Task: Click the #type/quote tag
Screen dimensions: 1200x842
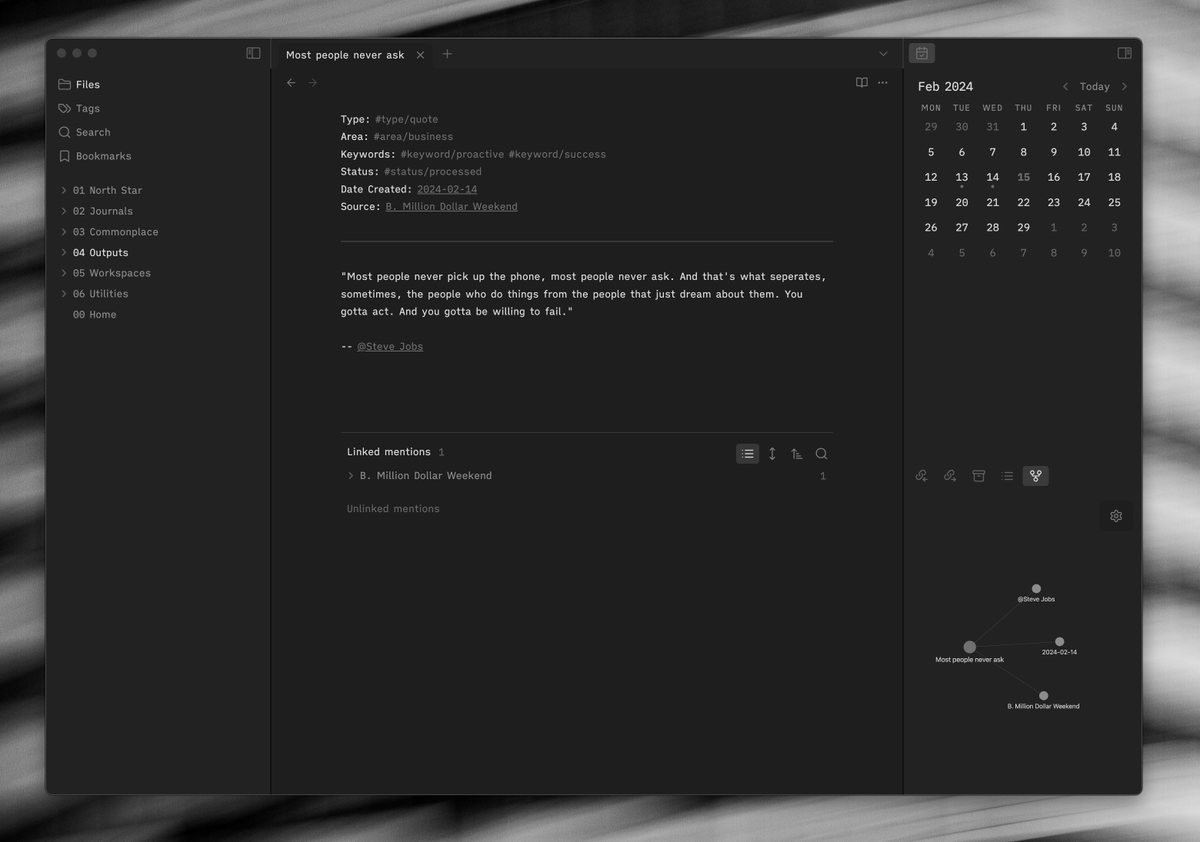Action: tap(406, 119)
